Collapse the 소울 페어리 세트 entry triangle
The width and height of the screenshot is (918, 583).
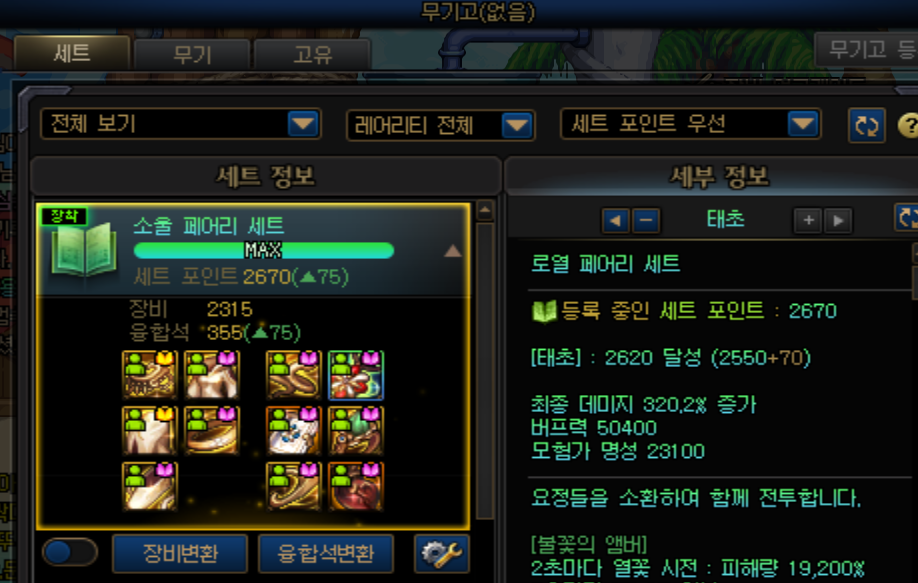[x=452, y=251]
